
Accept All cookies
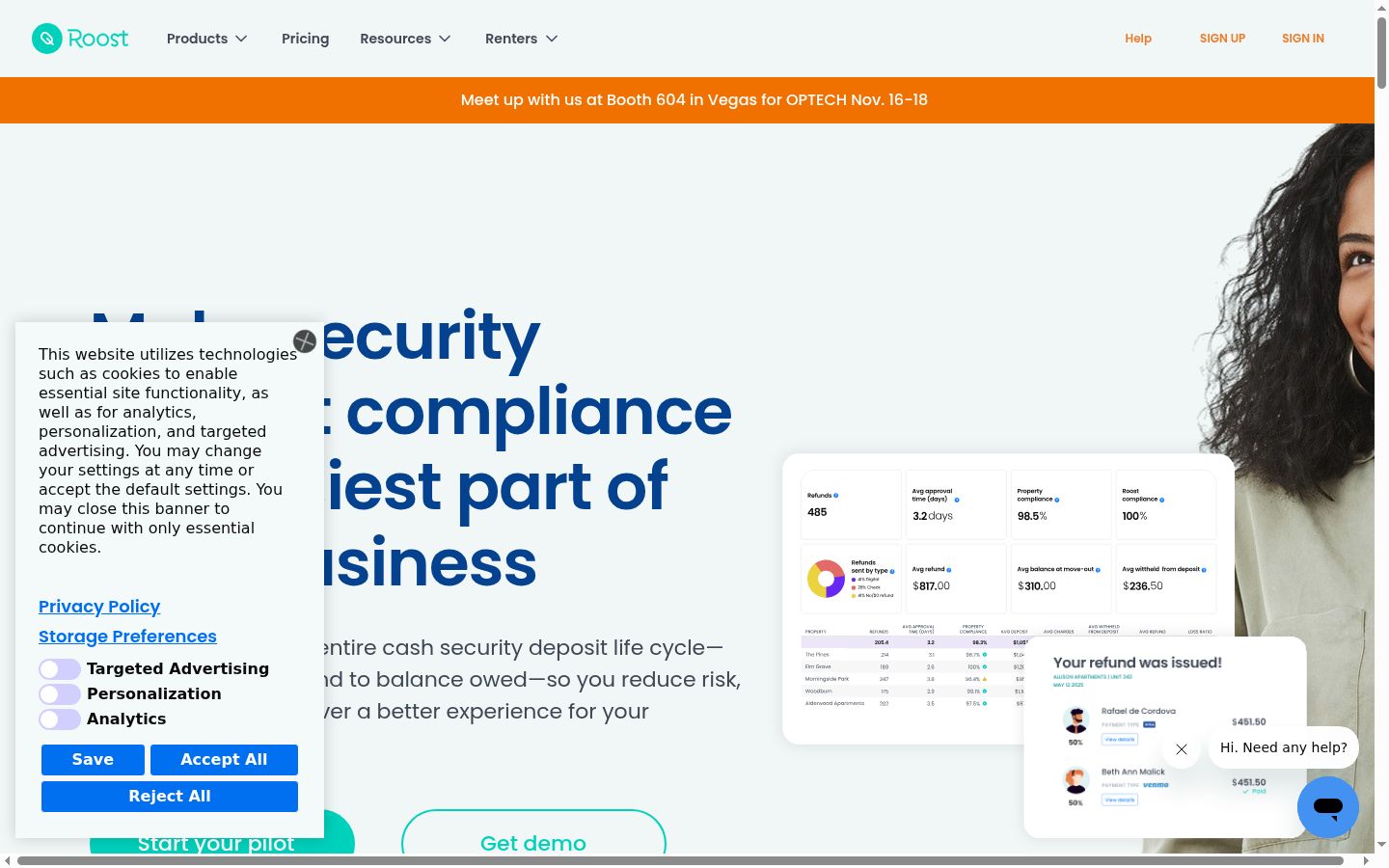coord(224,760)
